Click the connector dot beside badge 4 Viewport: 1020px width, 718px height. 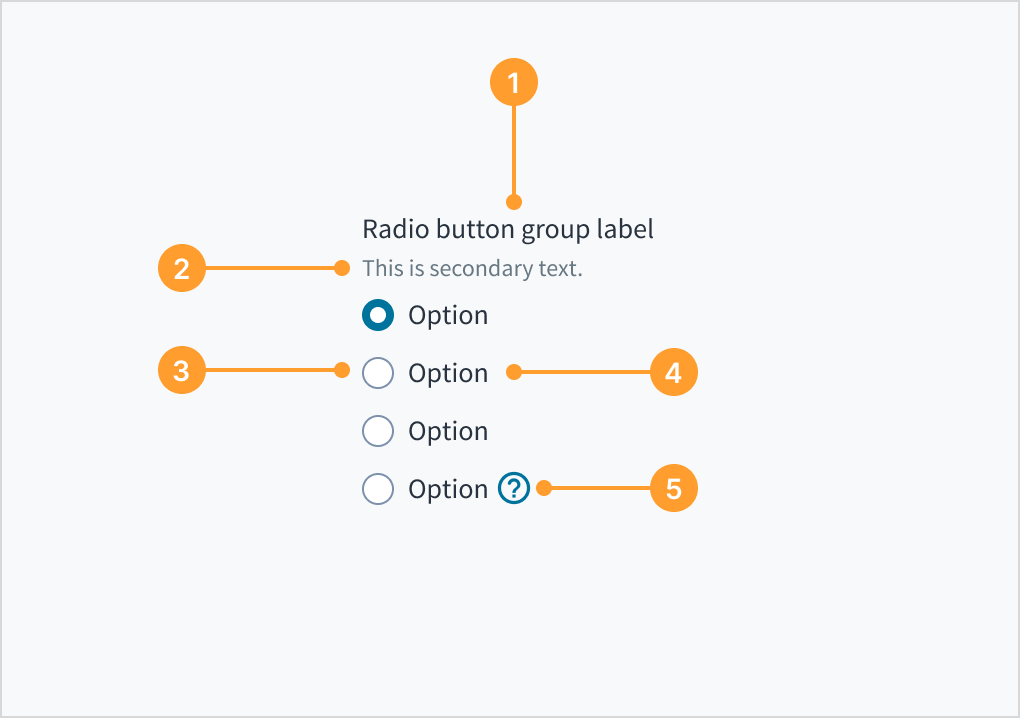513,373
